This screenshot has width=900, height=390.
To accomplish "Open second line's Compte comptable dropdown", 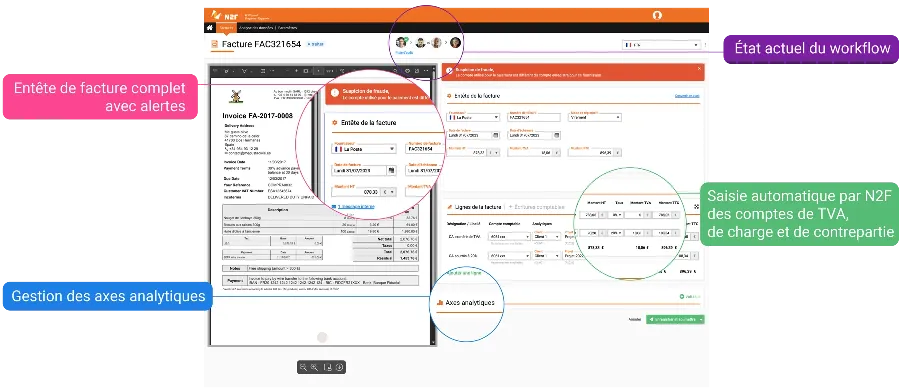I will point(509,256).
